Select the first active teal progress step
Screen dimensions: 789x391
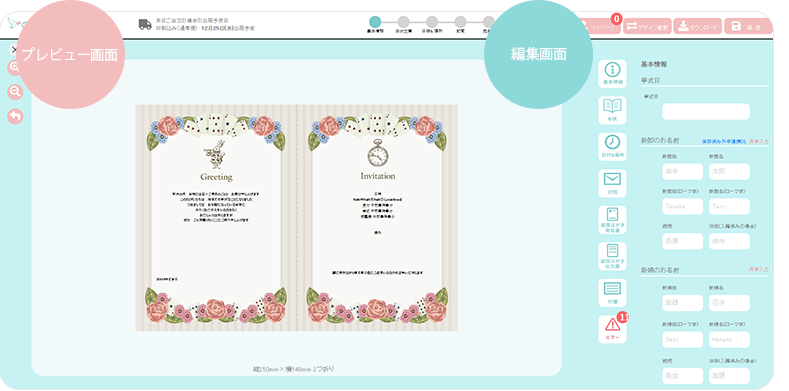click(375, 22)
